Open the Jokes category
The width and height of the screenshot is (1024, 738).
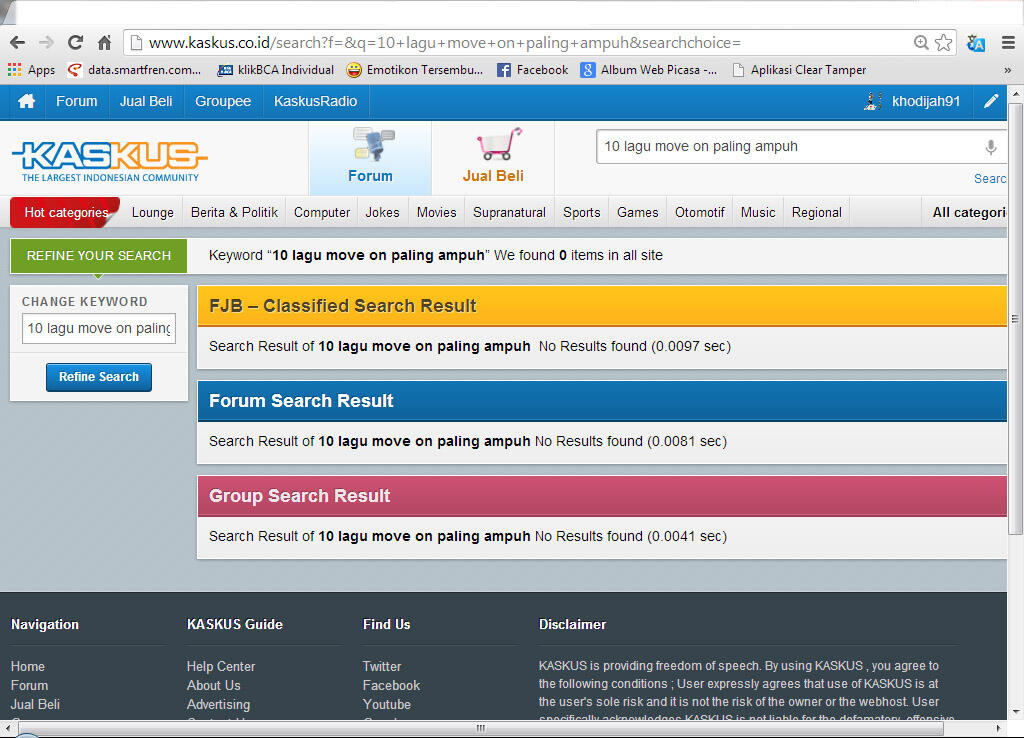coord(382,212)
